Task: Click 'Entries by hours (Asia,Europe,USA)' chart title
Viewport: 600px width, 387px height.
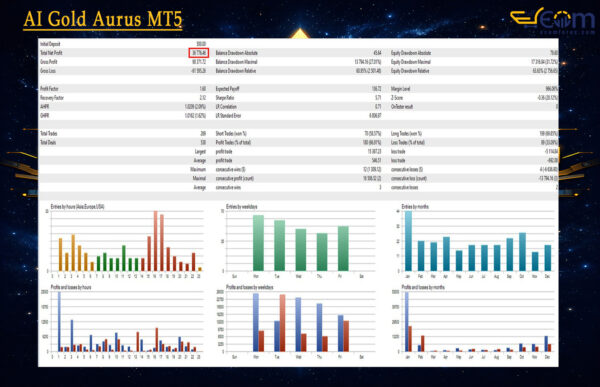Action: [77, 207]
